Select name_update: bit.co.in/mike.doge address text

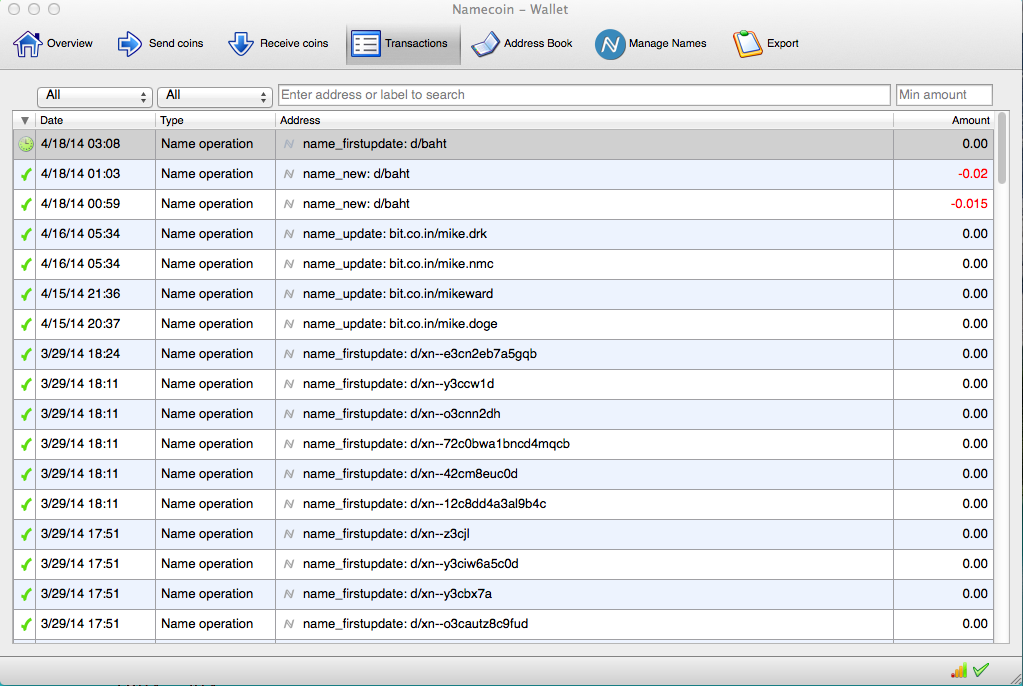(x=400, y=324)
